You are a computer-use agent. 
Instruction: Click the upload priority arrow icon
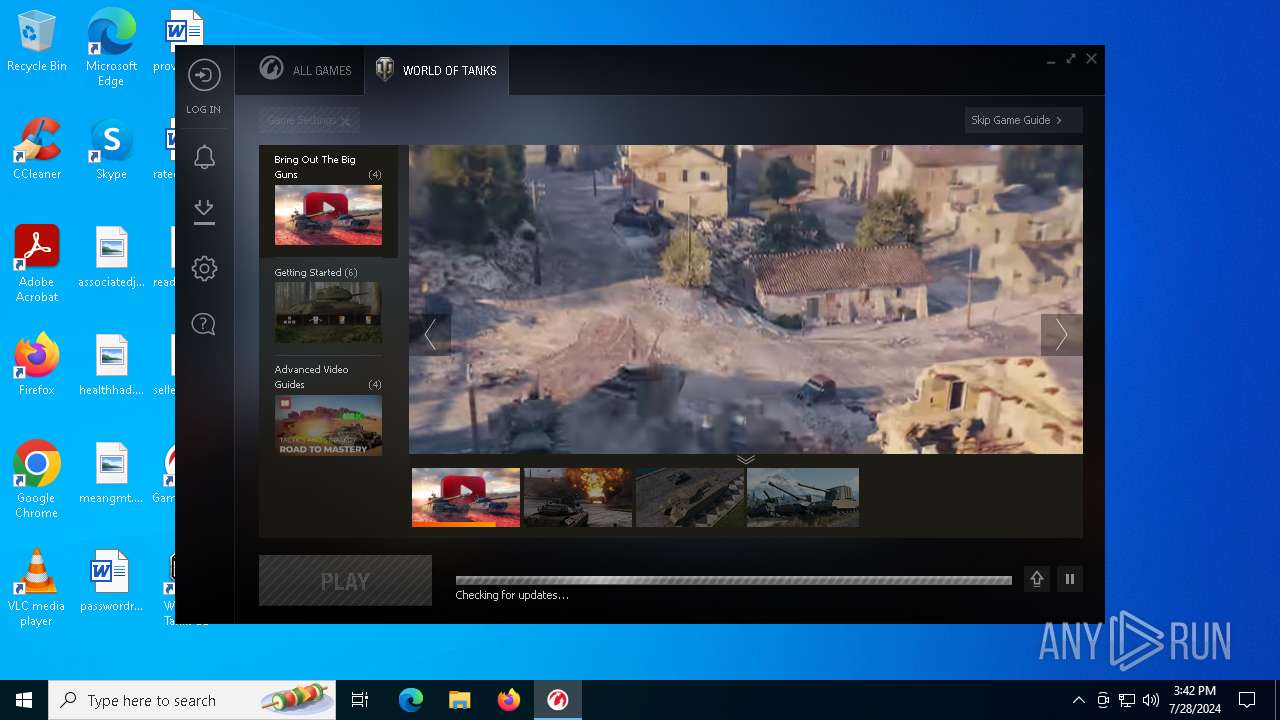[1037, 579]
